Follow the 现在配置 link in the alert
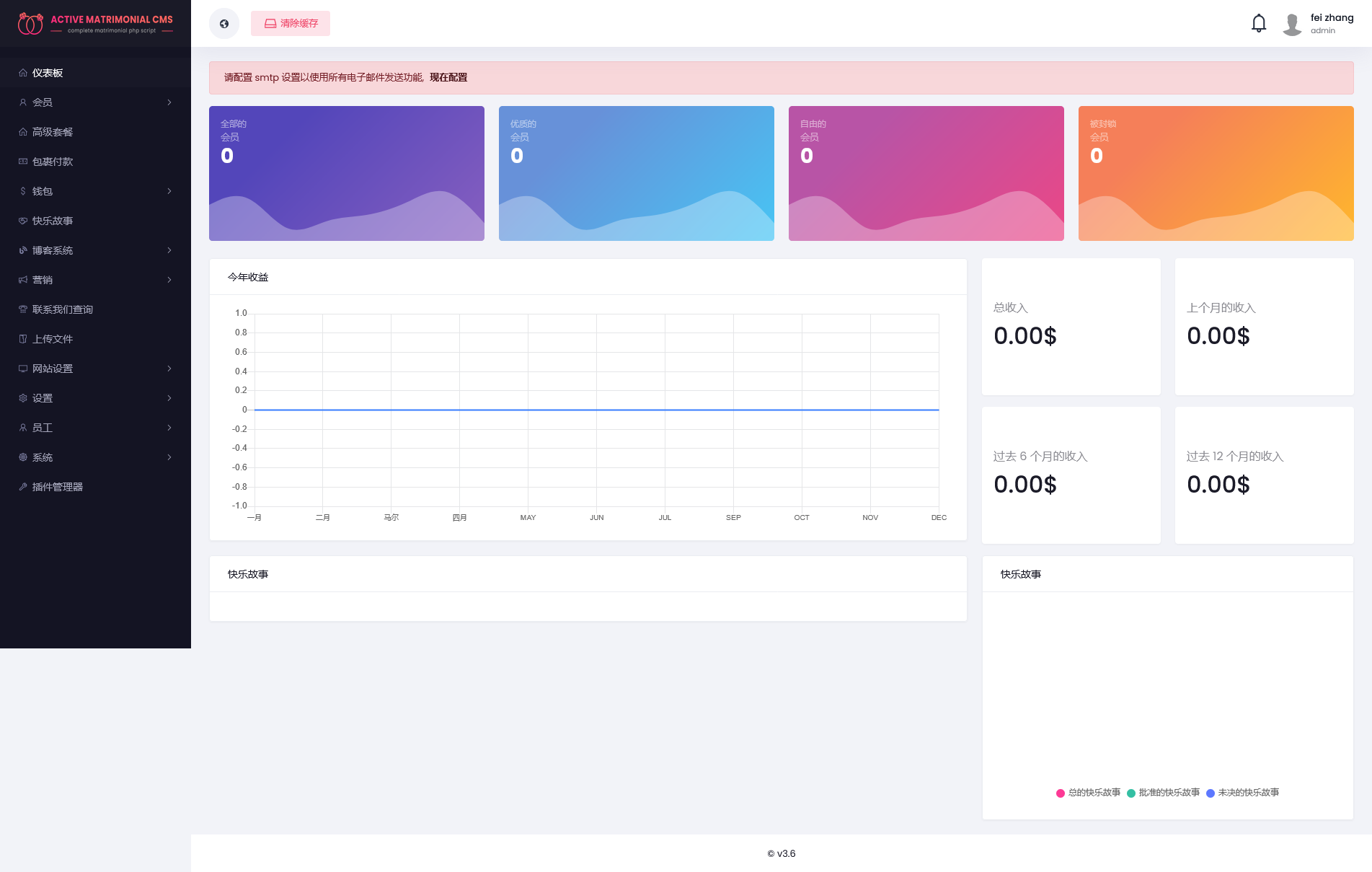Image resolution: width=1372 pixels, height=872 pixels. pyautogui.click(x=448, y=78)
